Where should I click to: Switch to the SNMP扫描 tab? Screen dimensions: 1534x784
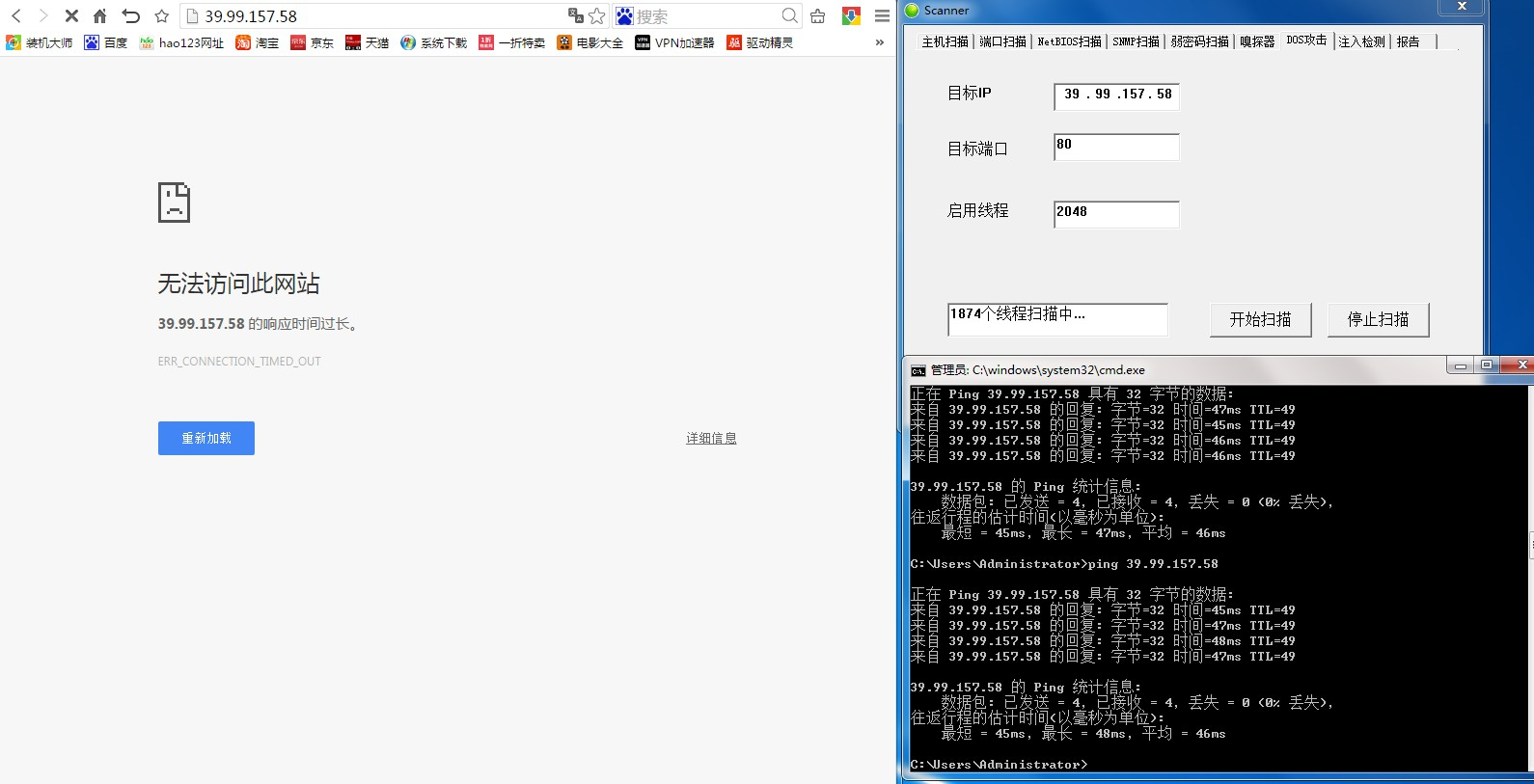(1136, 41)
